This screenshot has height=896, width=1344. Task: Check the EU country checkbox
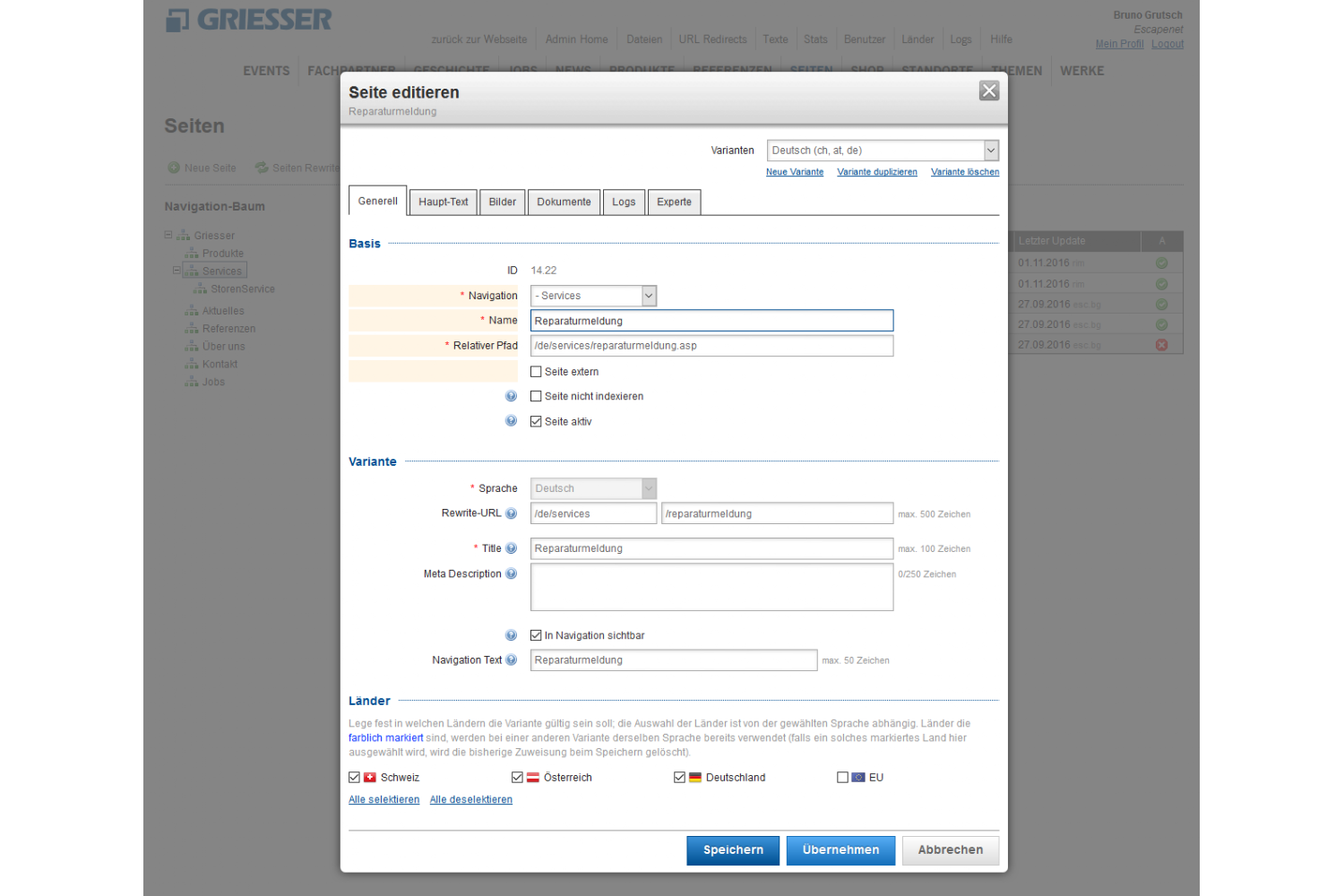point(842,778)
